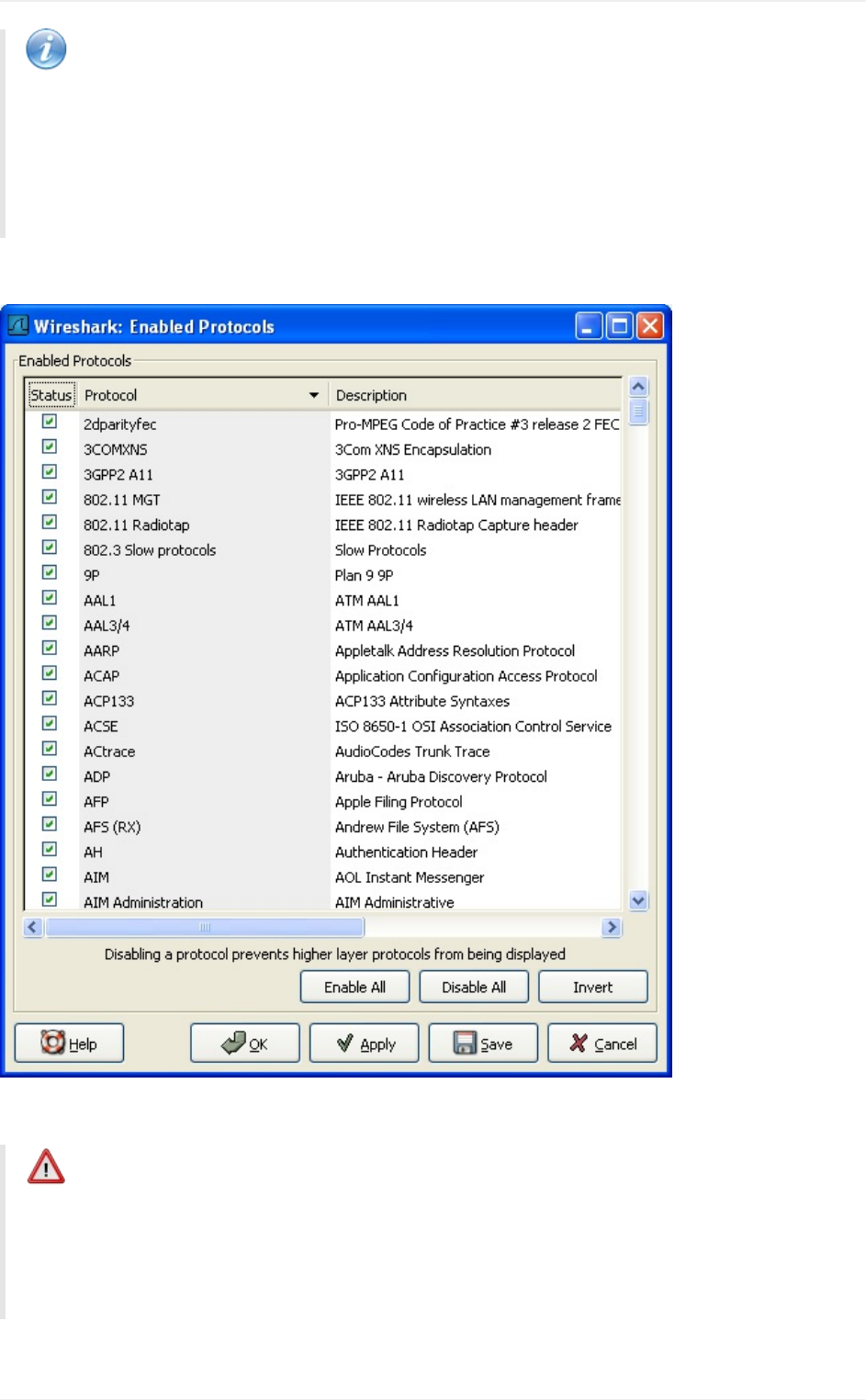Viewport: 866px width, 1400px height.
Task: Close the Enabled Protocols window
Action: click(650, 325)
